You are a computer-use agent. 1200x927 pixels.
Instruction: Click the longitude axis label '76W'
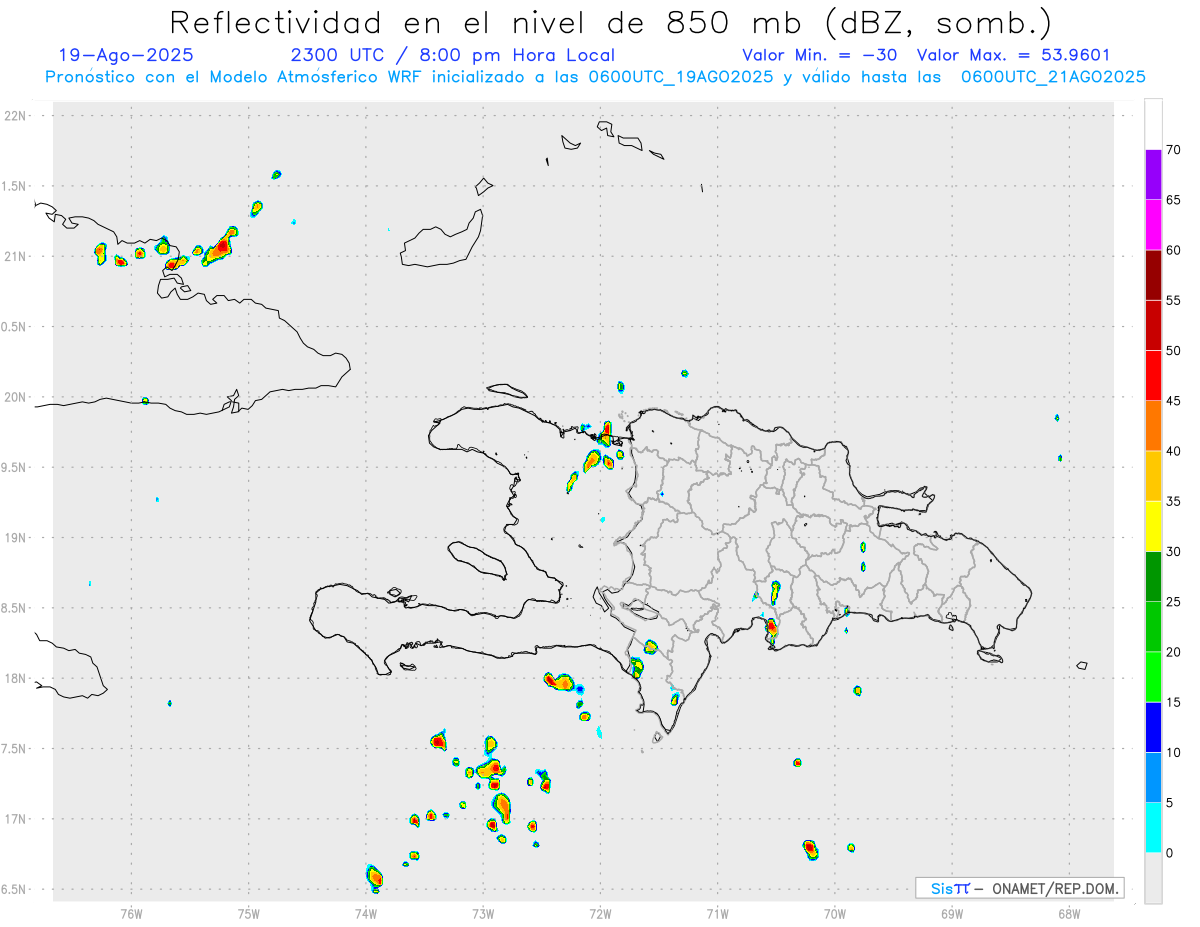[x=131, y=913]
